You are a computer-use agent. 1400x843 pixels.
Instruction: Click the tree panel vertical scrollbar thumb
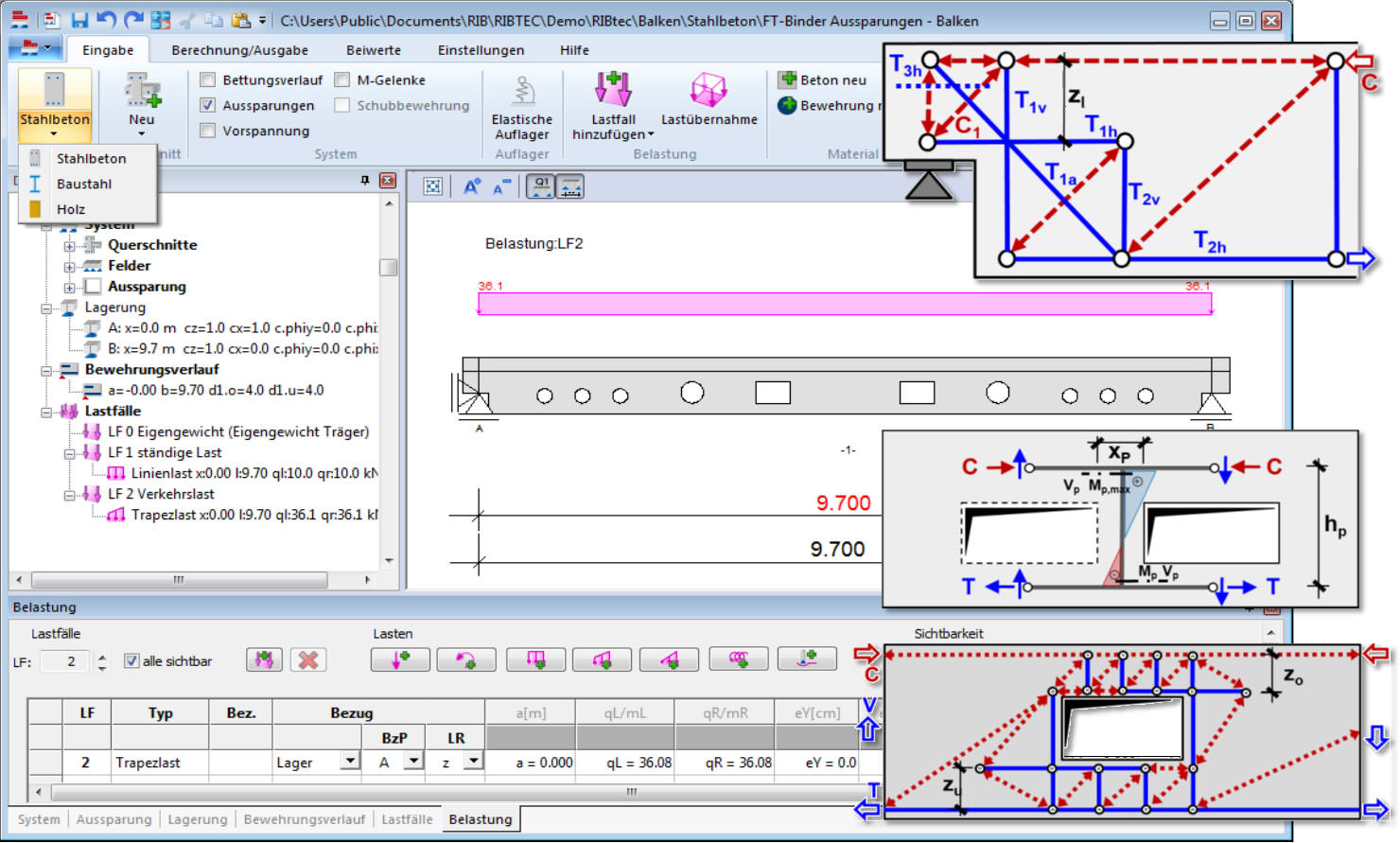click(x=388, y=267)
